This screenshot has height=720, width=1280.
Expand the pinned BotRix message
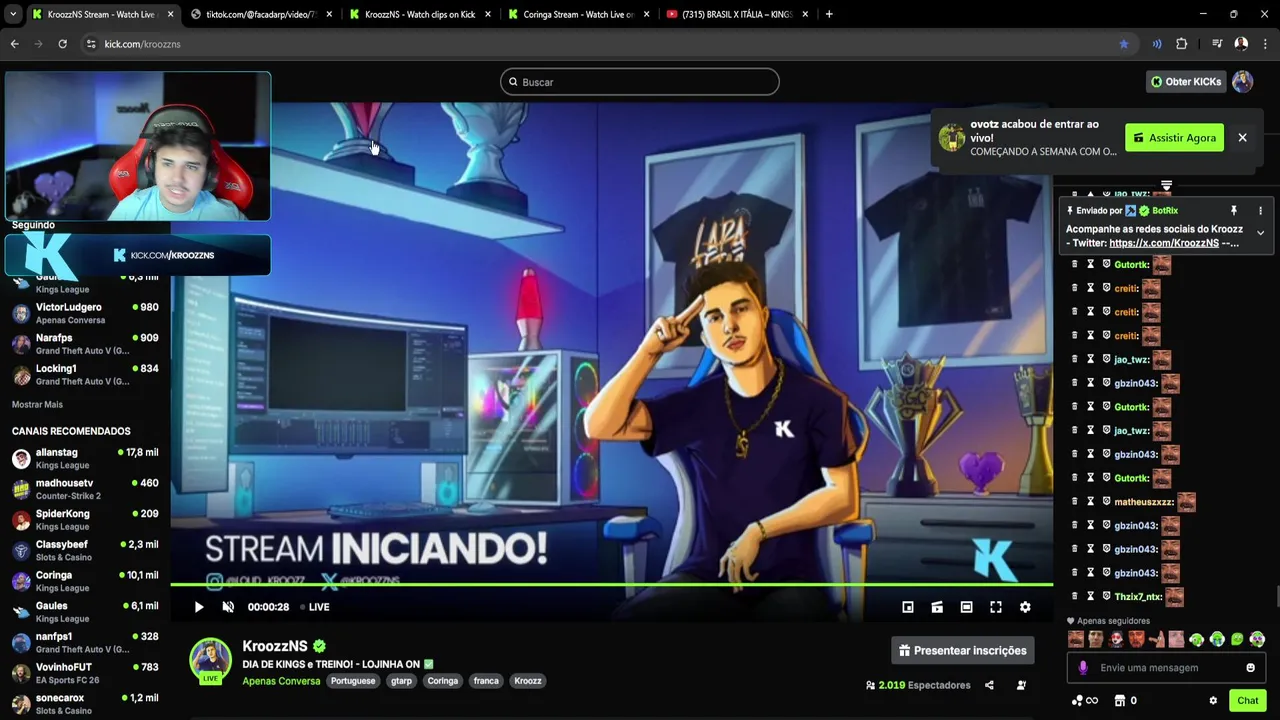pos(1260,233)
